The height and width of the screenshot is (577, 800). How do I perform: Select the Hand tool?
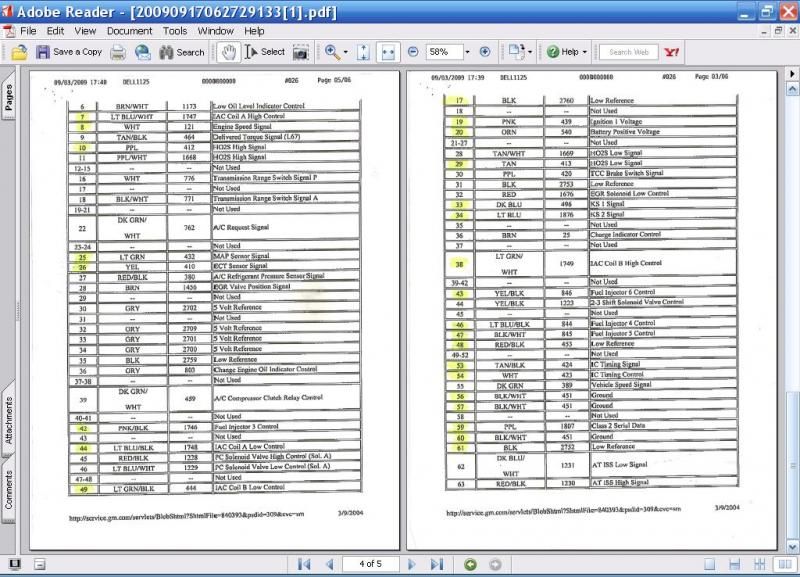coord(228,52)
